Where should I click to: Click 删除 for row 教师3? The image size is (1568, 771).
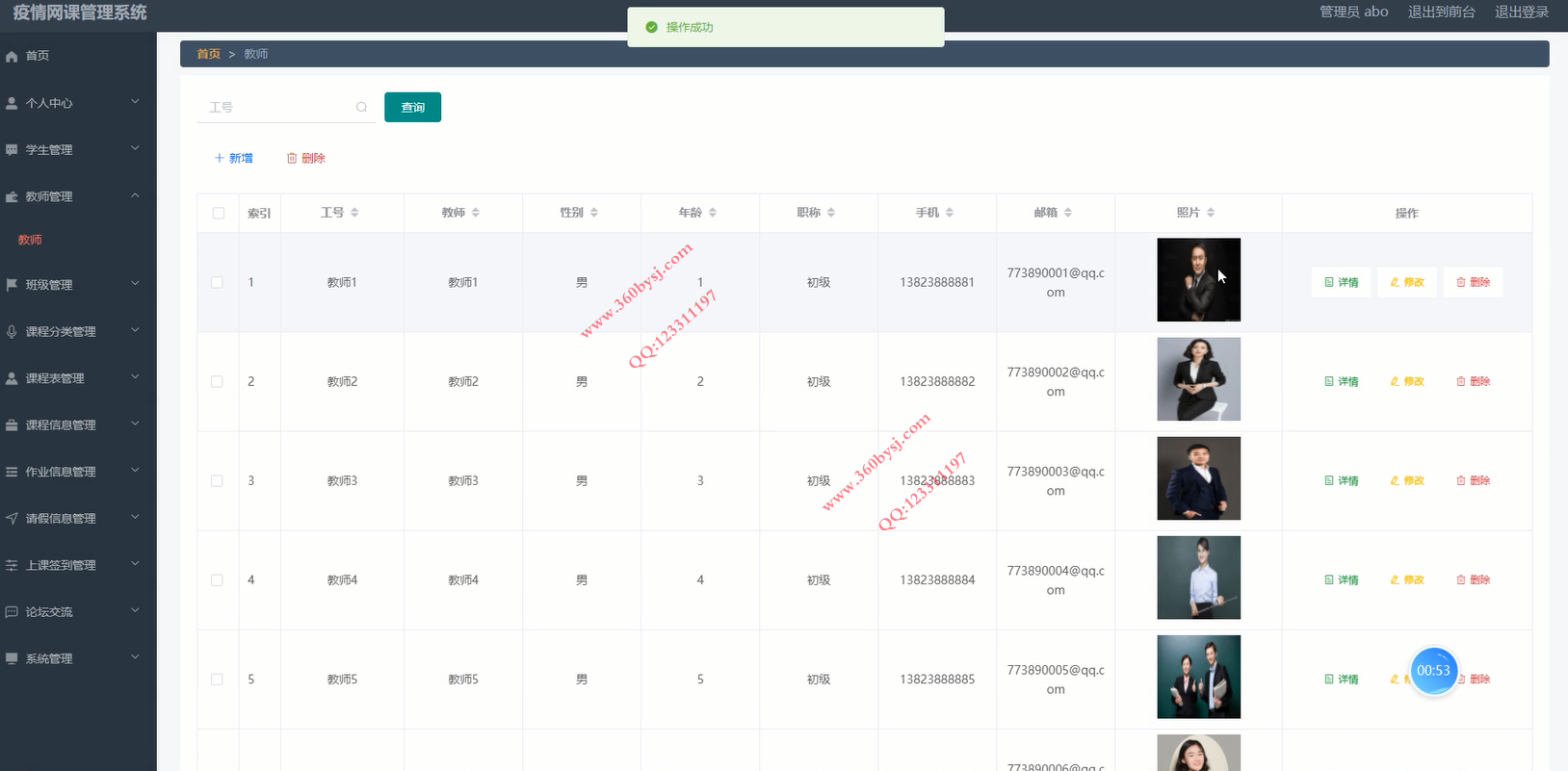[x=1473, y=480]
